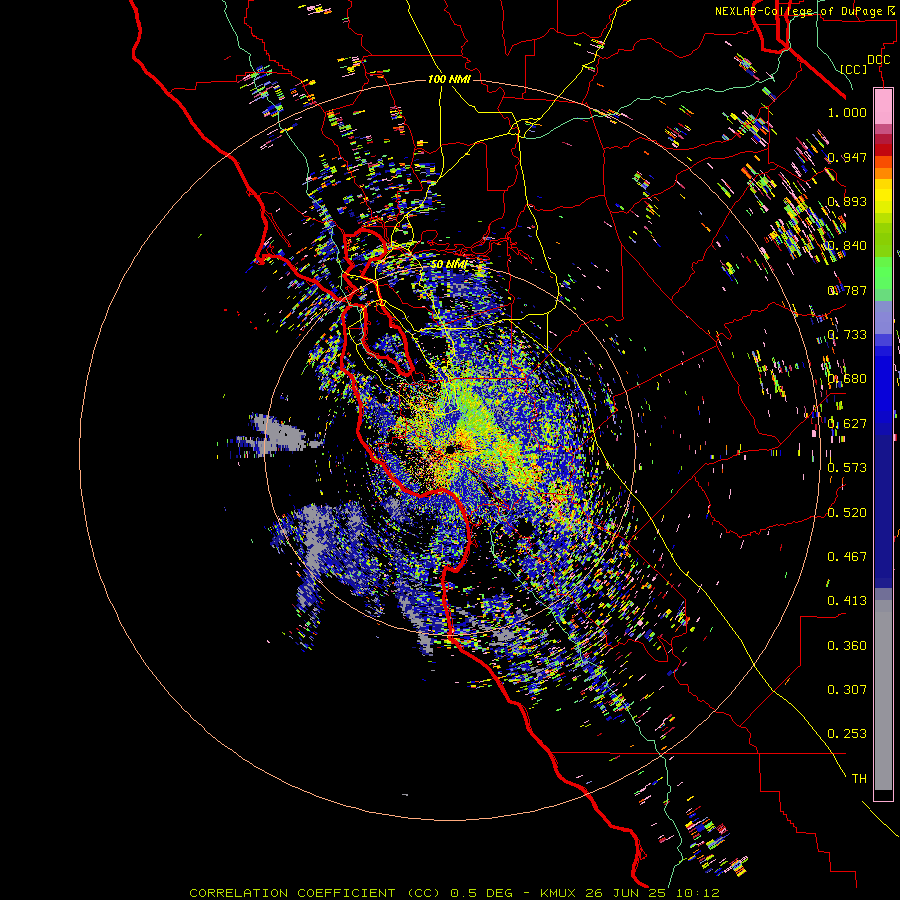Click the 0.520 scale value
Viewport: 900px width, 900px height.
coord(847,513)
